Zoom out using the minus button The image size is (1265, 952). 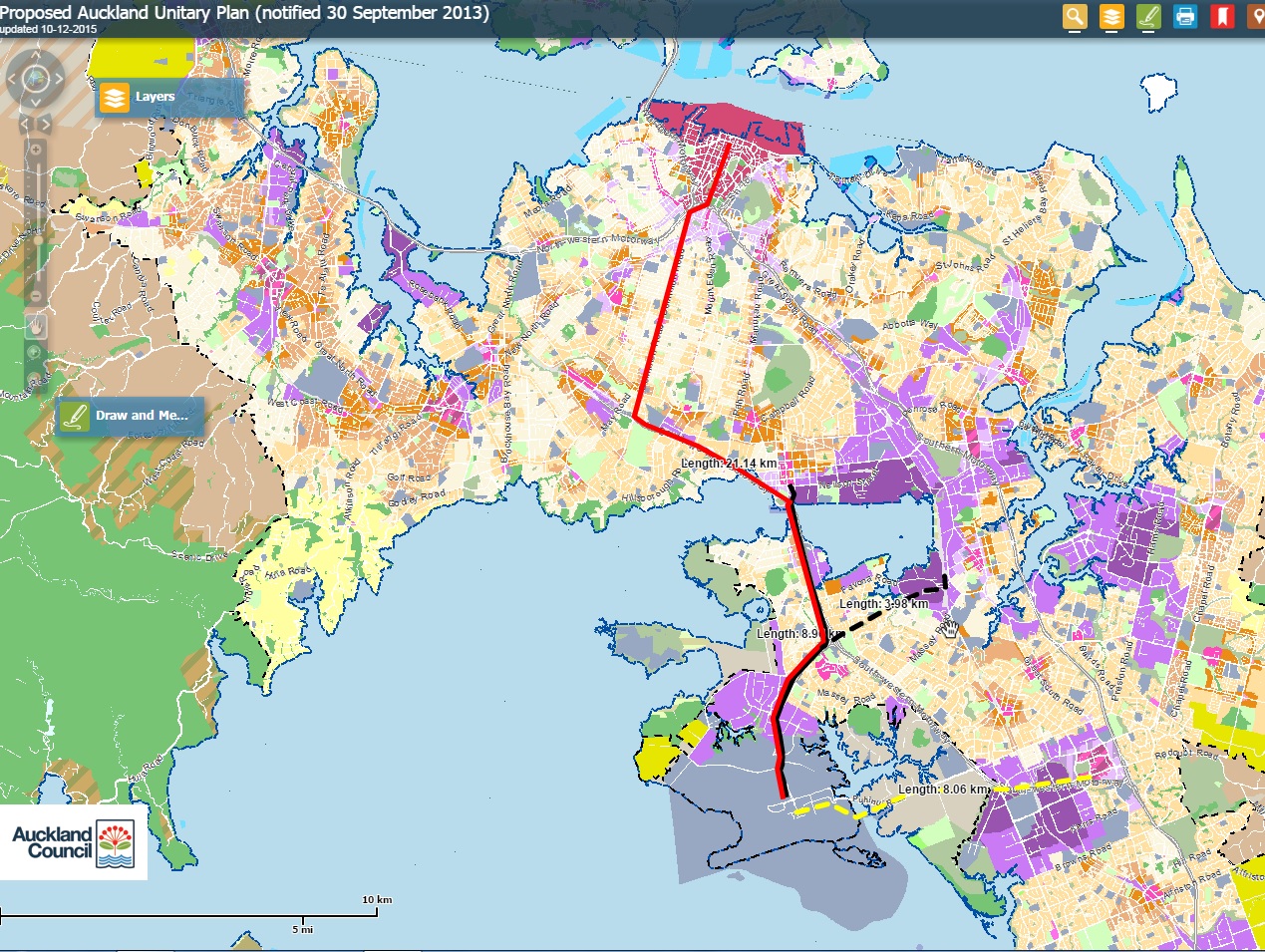36,296
